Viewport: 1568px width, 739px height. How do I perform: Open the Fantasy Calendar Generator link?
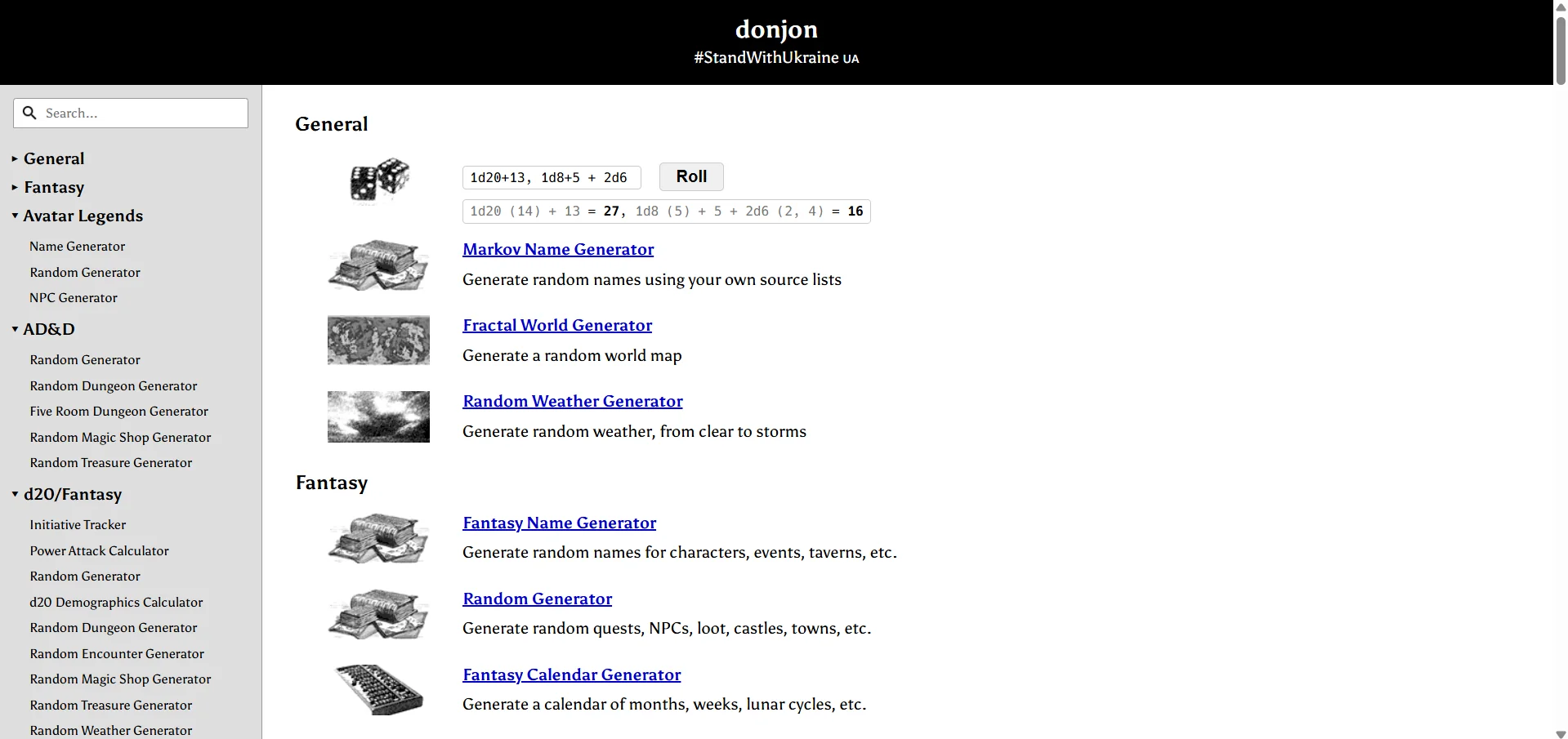tap(572, 674)
